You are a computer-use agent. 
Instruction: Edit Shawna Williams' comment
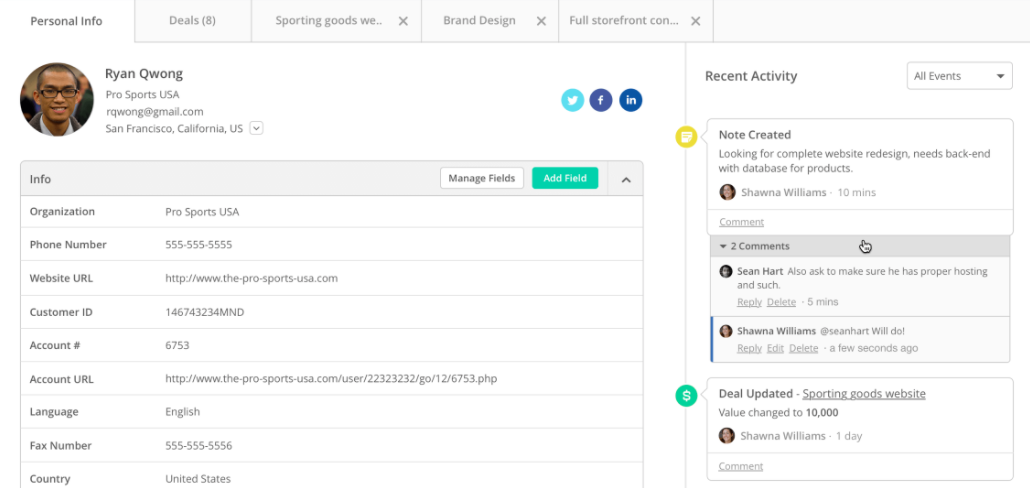click(x=775, y=348)
